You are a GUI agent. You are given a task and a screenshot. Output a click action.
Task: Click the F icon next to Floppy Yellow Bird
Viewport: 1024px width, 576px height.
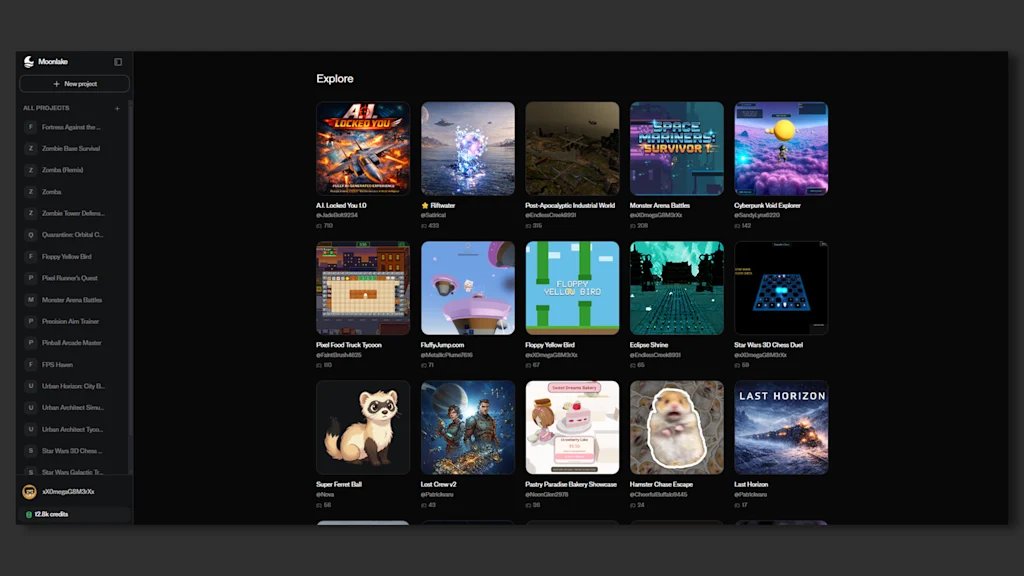point(30,257)
